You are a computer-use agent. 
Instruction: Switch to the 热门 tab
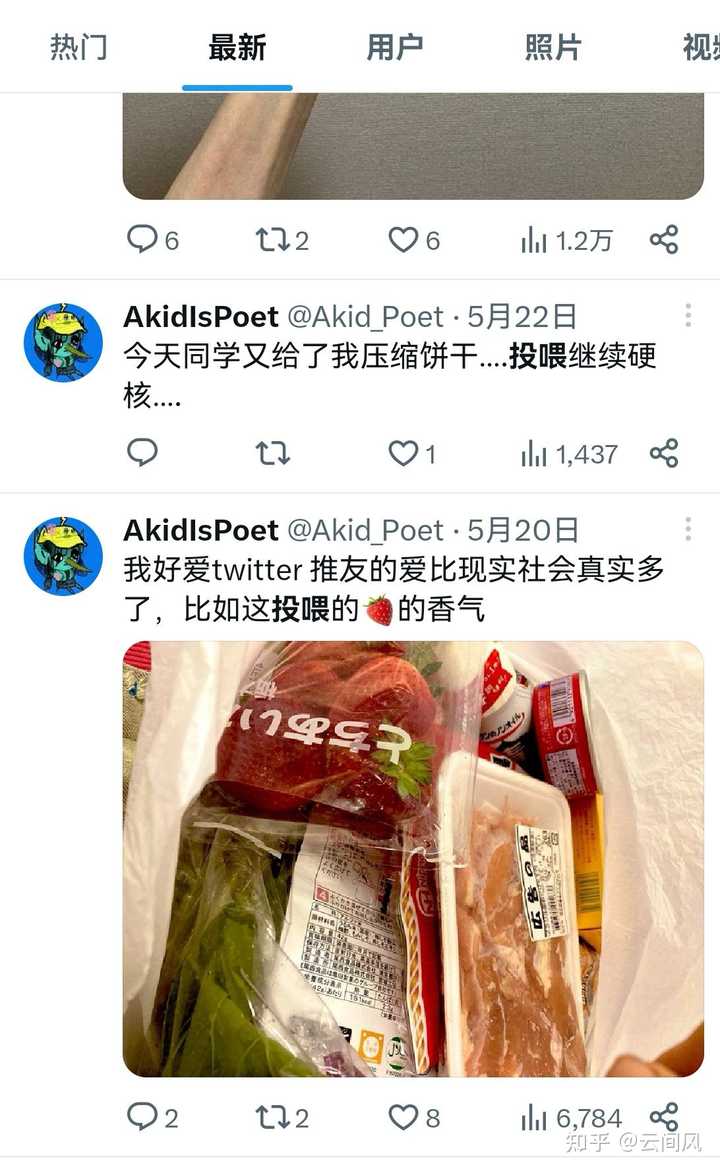coord(79,47)
